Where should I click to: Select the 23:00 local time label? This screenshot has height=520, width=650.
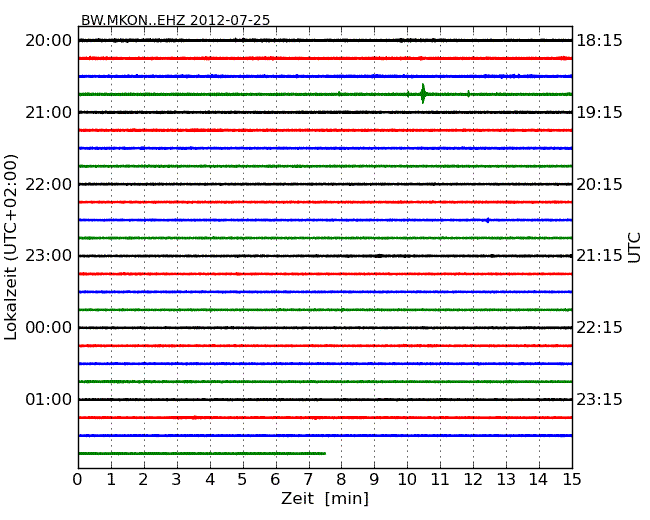[x=49, y=255]
